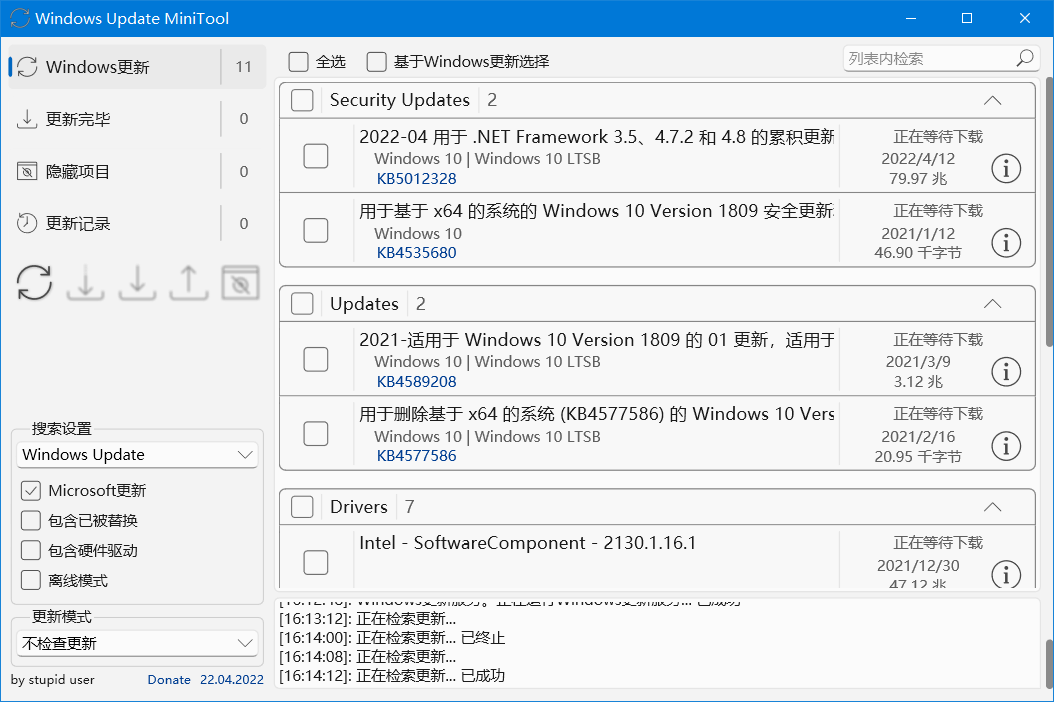The width and height of the screenshot is (1054, 702).
Task: Open the KB4589208 link
Action: 416,382
